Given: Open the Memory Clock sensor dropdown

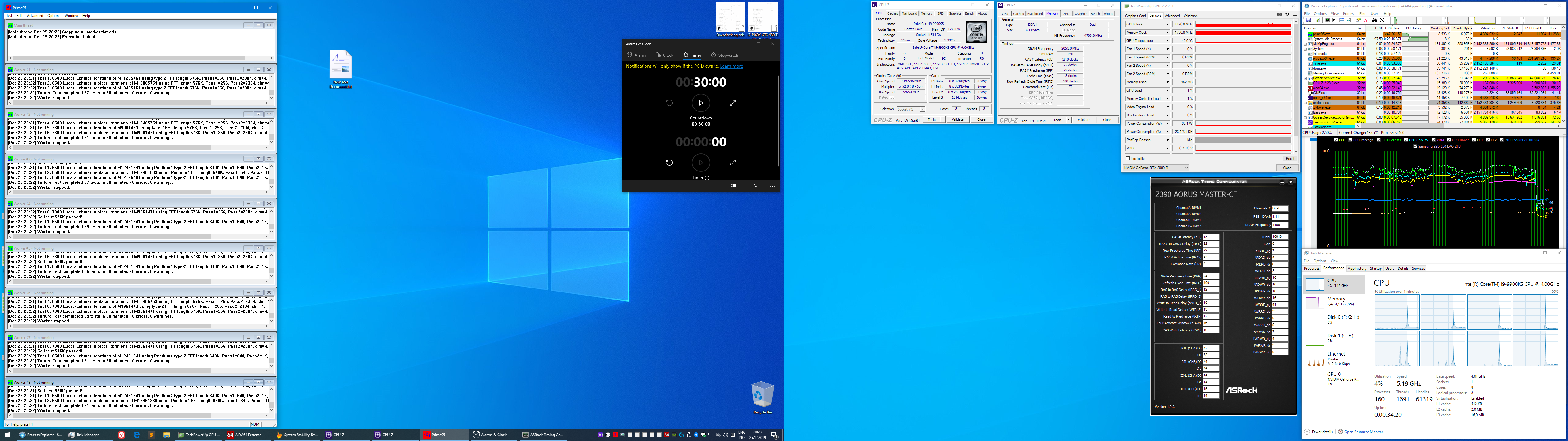Looking at the screenshot, I should click(x=1167, y=32).
